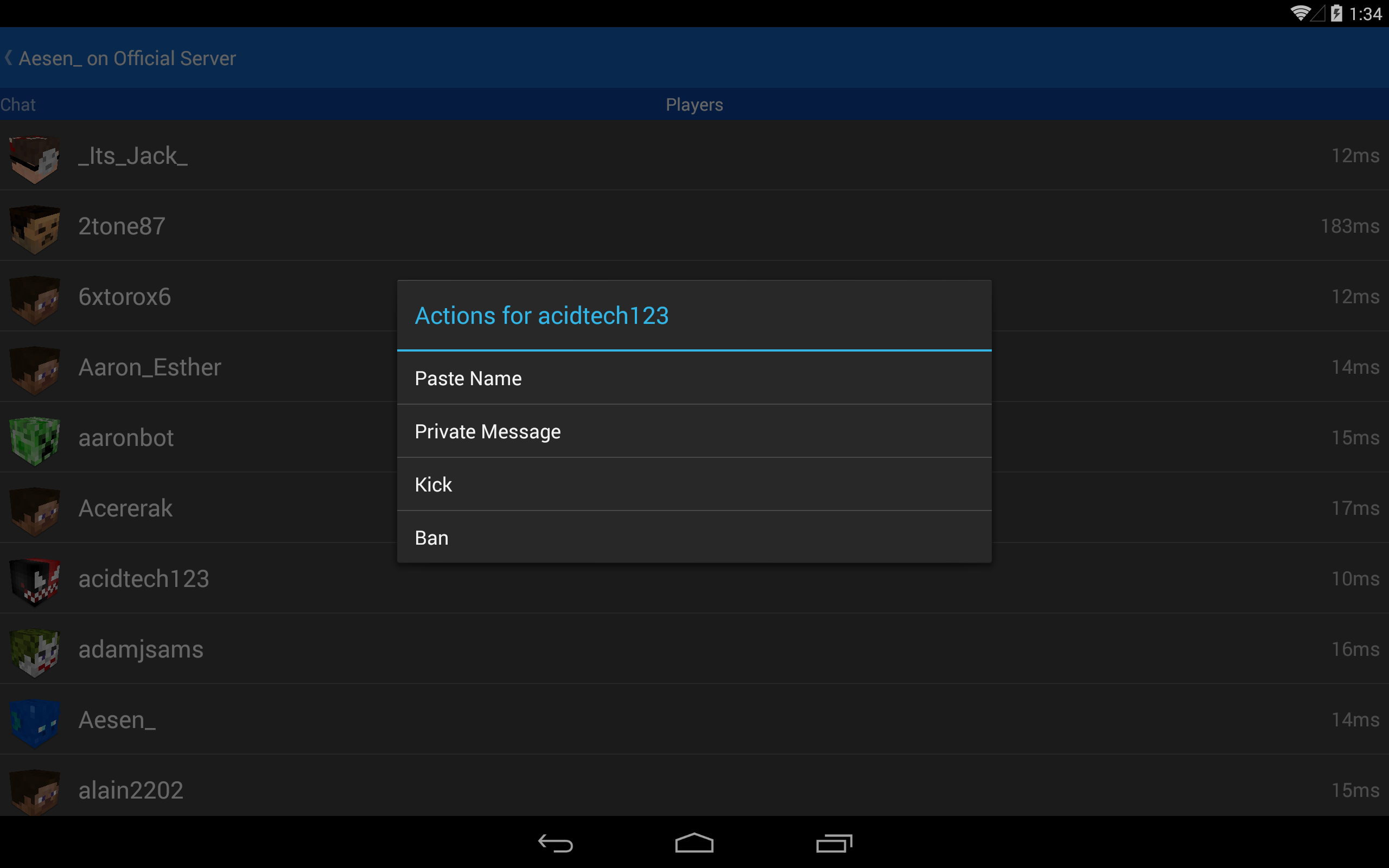Image resolution: width=1389 pixels, height=868 pixels.
Task: Tap the back chevron beside Aesen_ title
Action: tap(8, 58)
